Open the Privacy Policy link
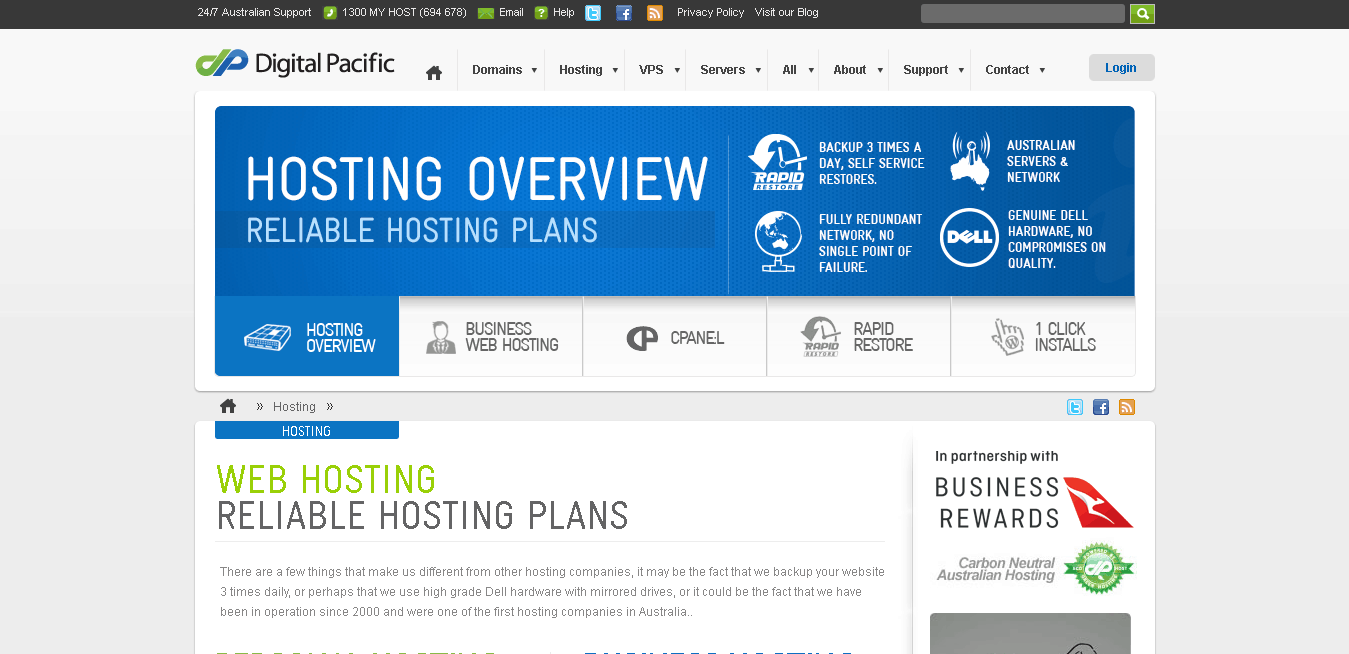 click(x=710, y=13)
